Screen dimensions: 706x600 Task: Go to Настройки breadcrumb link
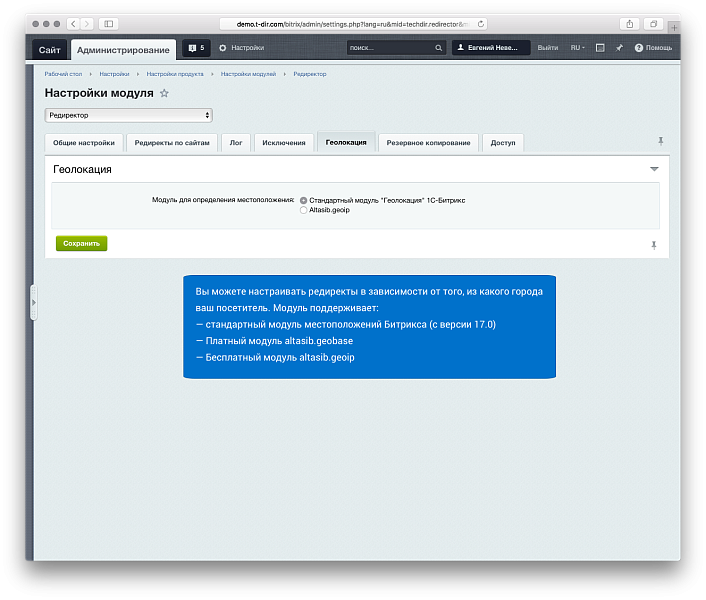(114, 74)
